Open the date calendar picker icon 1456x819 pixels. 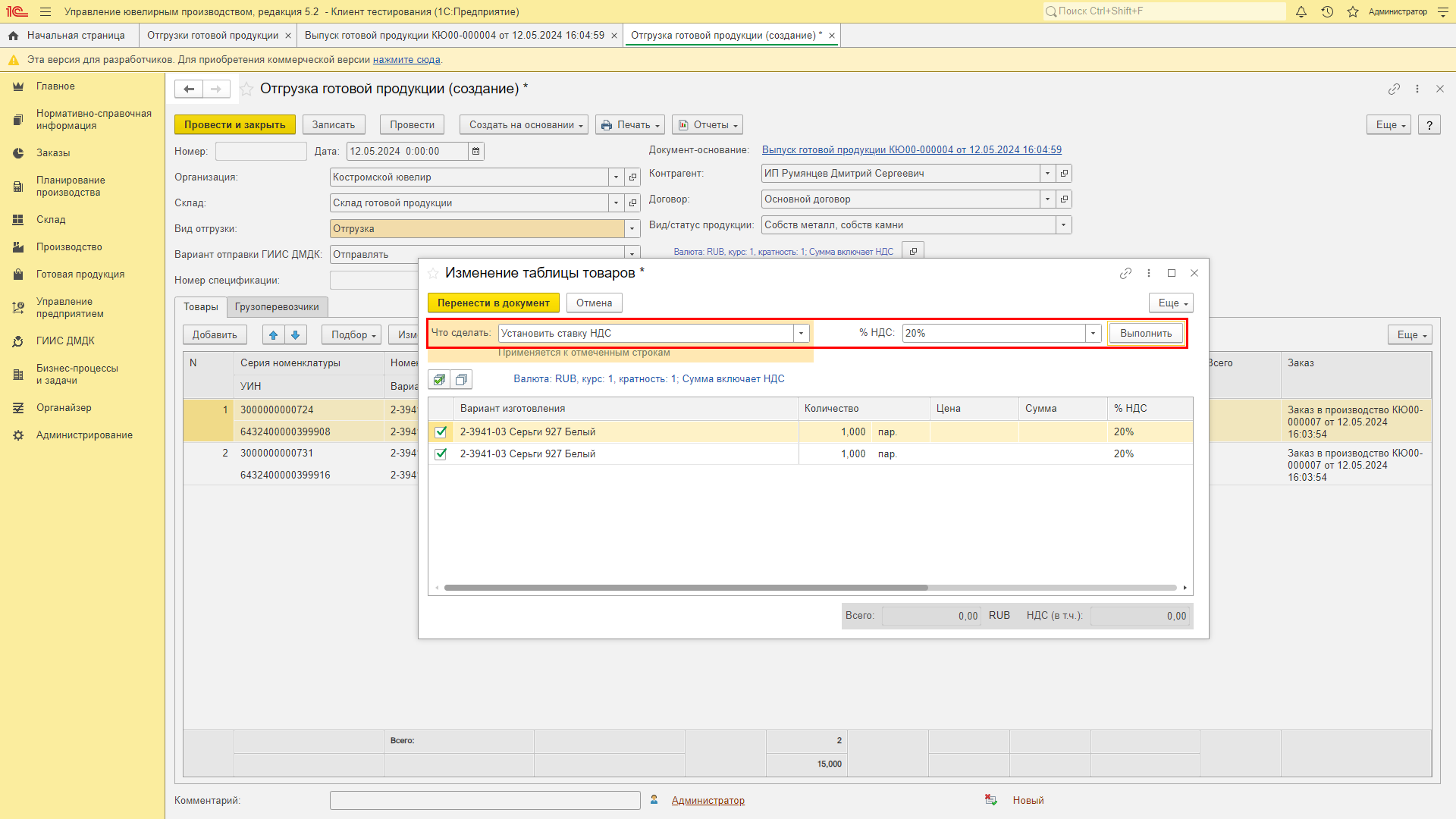(x=475, y=151)
